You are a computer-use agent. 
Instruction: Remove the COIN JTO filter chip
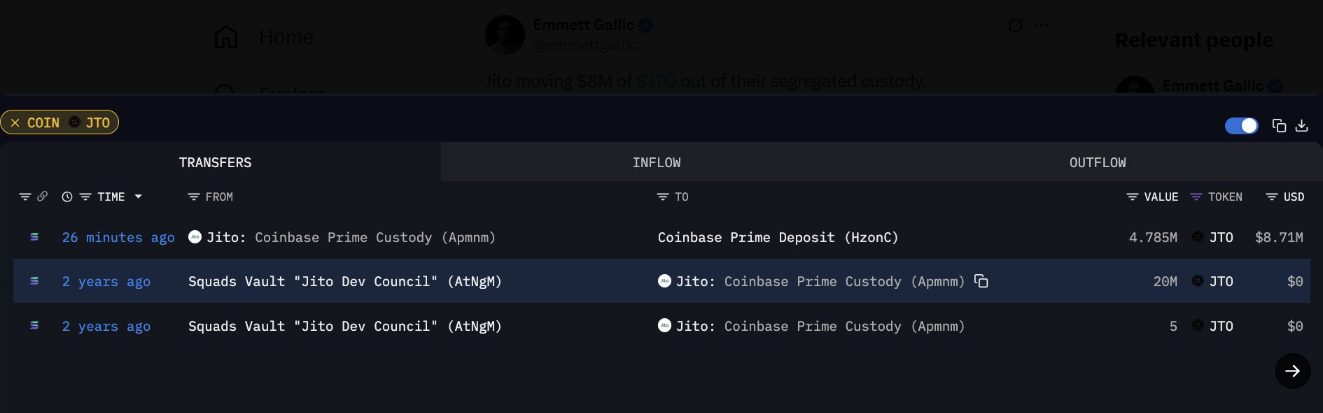[x=15, y=122]
